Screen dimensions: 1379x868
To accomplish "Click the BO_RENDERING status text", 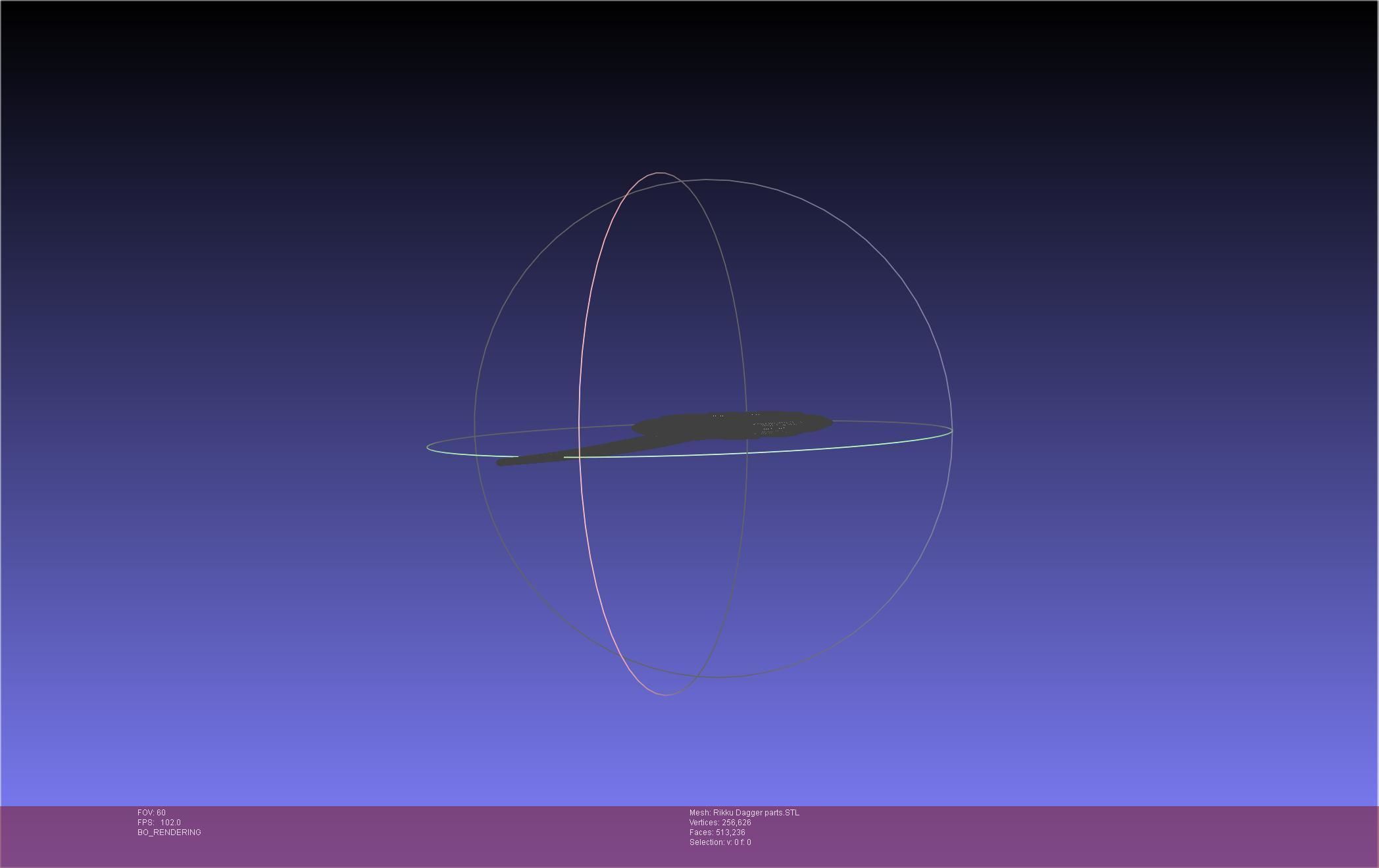I will coord(169,832).
